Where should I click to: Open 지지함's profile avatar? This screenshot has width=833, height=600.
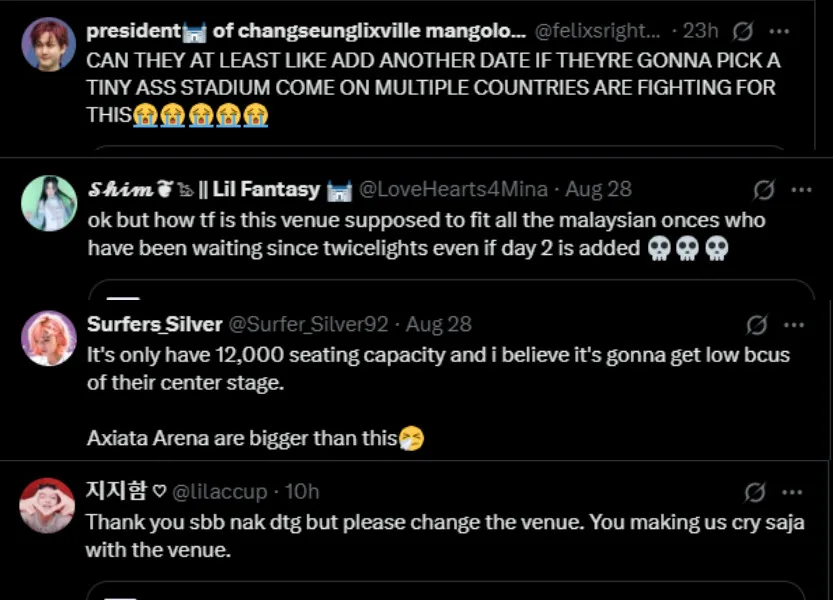(48, 505)
